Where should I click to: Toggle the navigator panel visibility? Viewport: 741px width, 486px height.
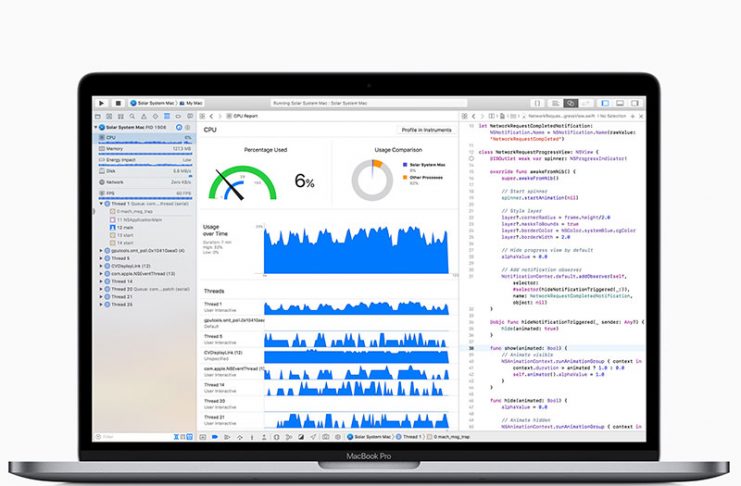[606, 102]
